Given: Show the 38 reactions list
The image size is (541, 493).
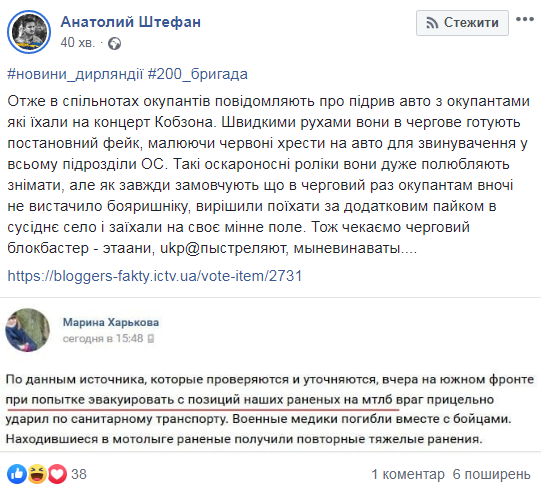Looking at the screenshot, I should 79,474.
